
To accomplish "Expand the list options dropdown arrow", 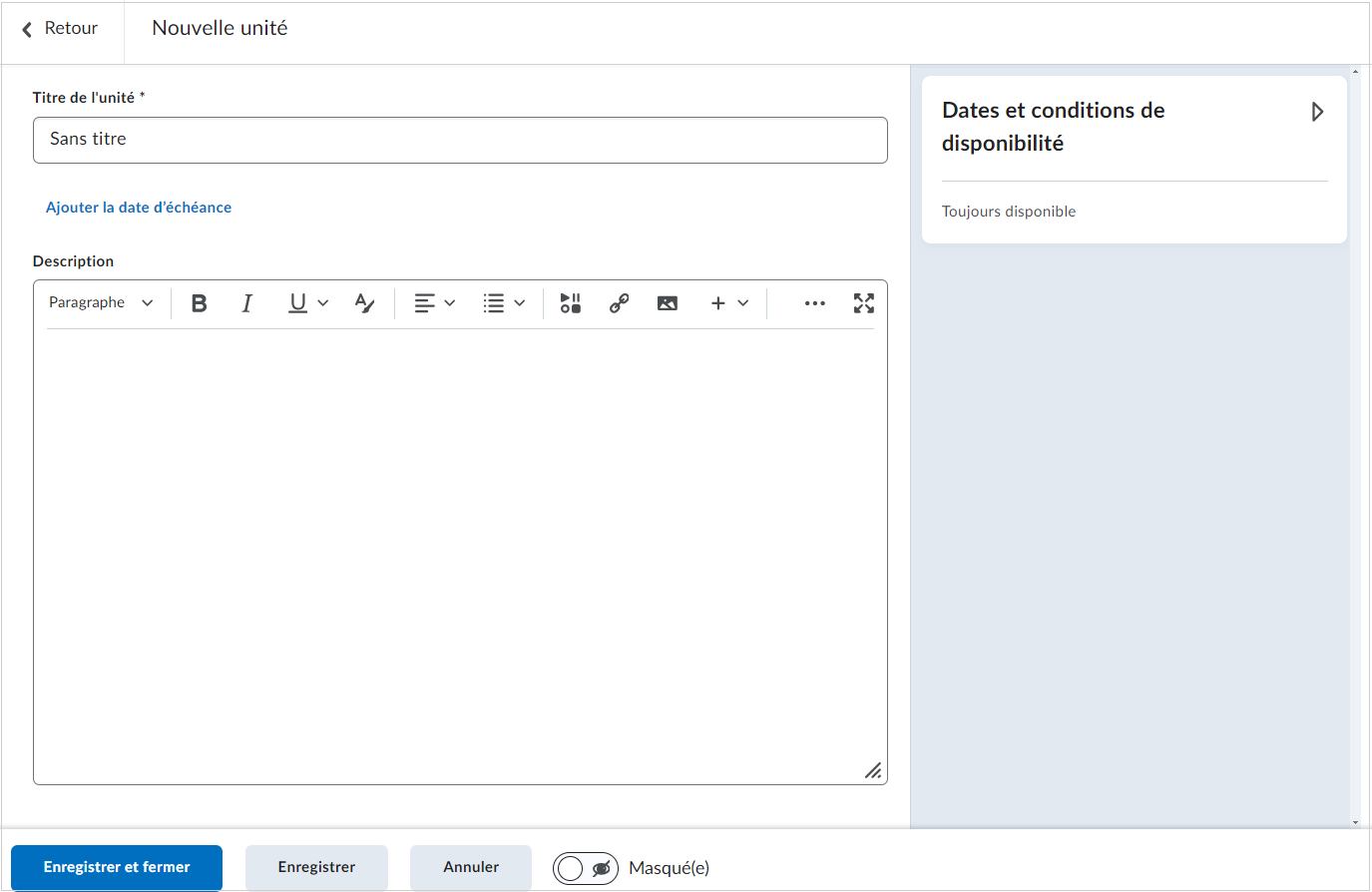I will [x=520, y=303].
